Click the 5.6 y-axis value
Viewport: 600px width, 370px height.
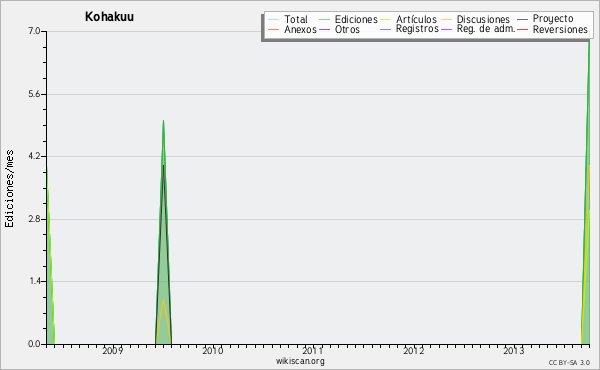[x=34, y=94]
